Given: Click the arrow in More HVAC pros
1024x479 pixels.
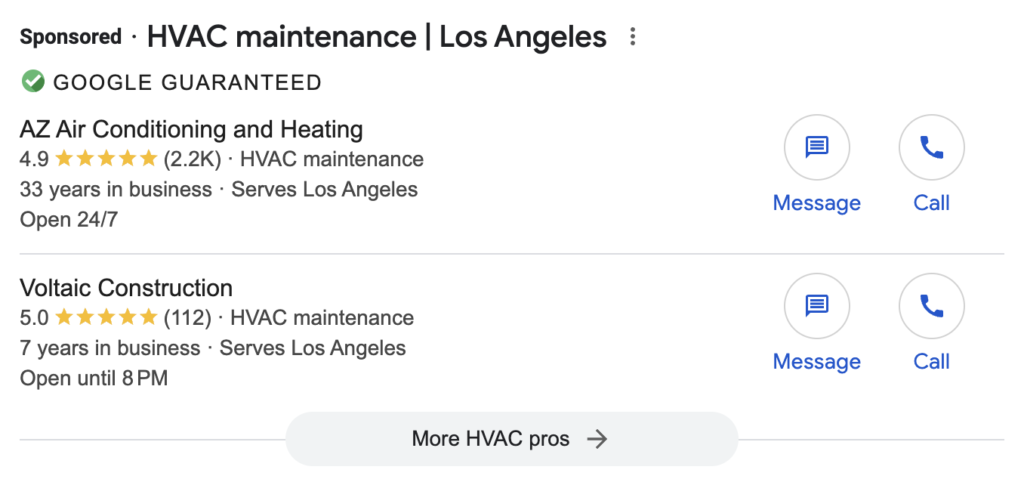Looking at the screenshot, I should coord(597,439).
